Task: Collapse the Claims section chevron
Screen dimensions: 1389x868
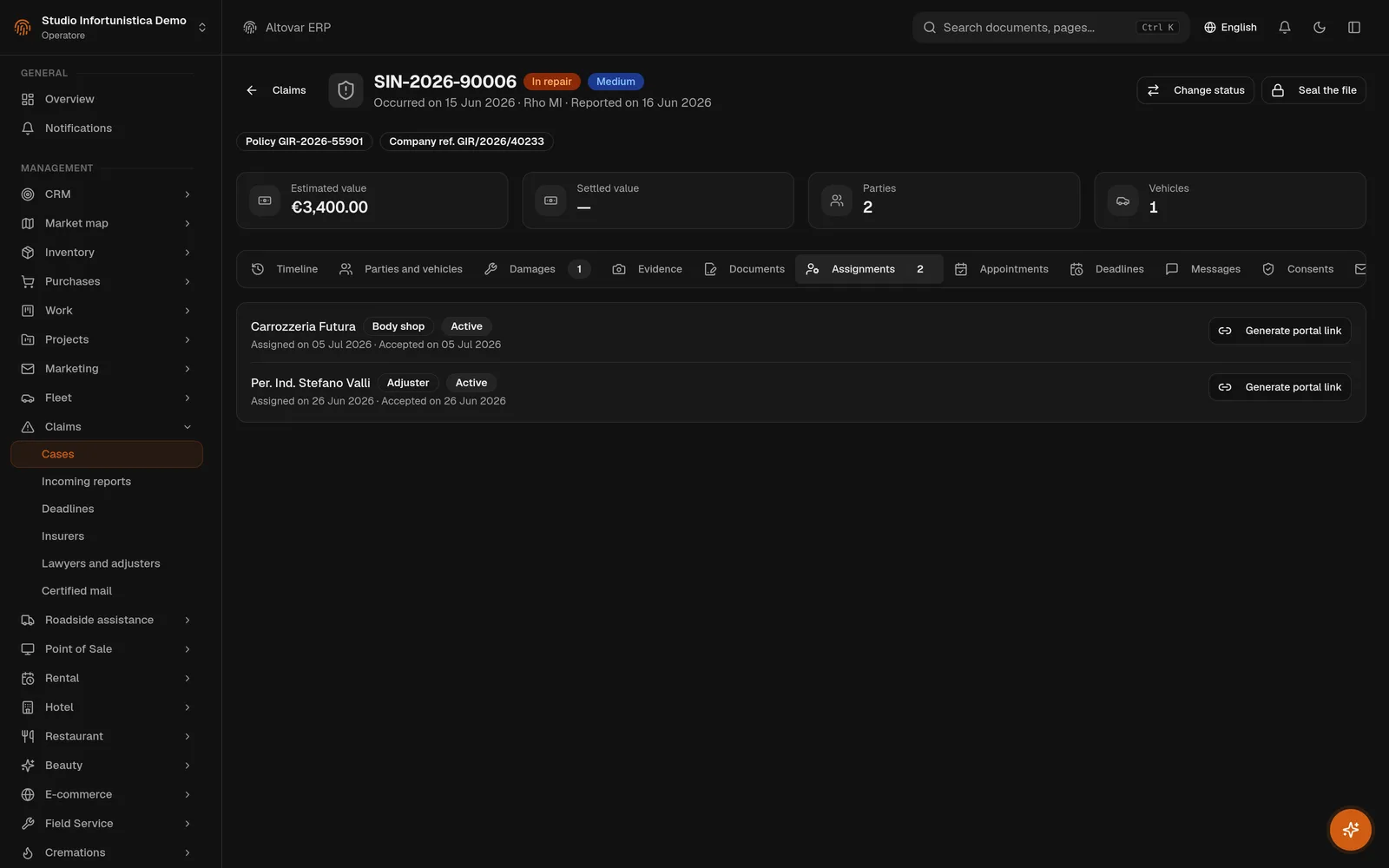Action: click(188, 427)
